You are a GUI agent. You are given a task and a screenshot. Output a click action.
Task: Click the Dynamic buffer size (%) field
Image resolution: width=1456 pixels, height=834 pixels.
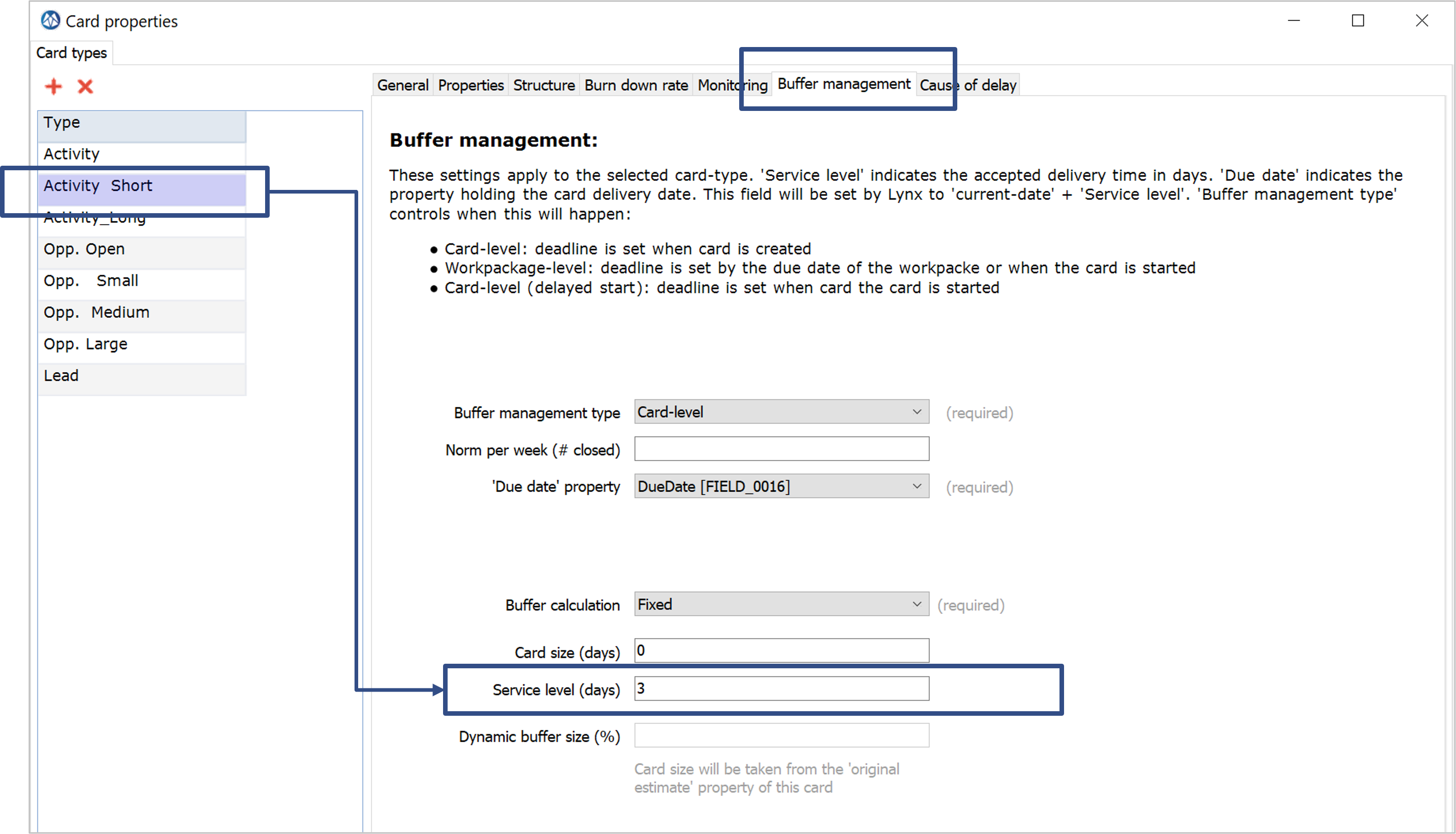[781, 735]
